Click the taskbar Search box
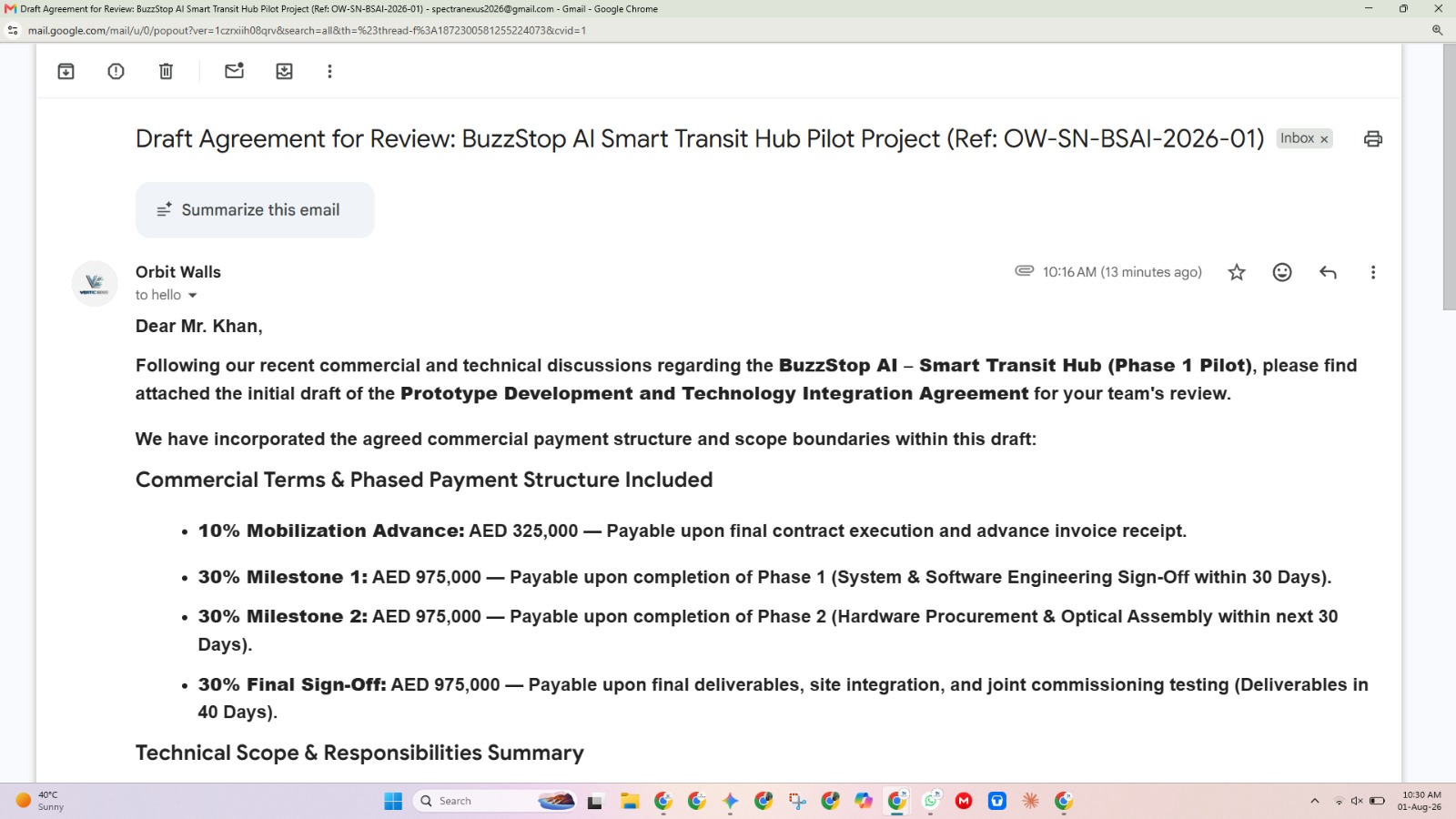The width and height of the screenshot is (1456, 819). [x=495, y=801]
